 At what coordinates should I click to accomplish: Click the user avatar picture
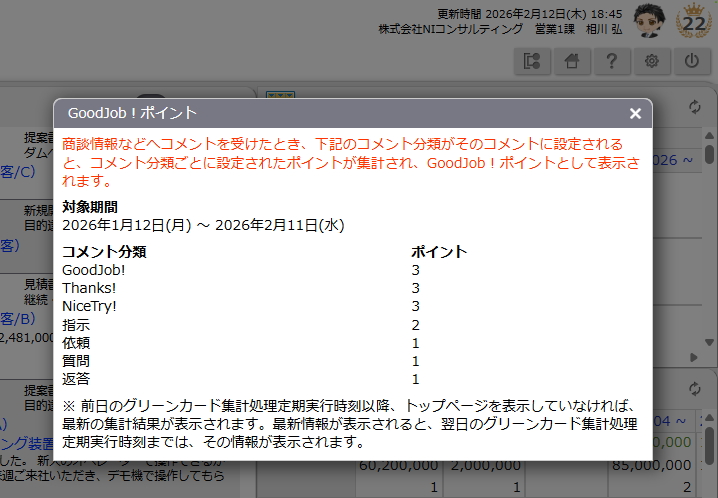tap(650, 19)
